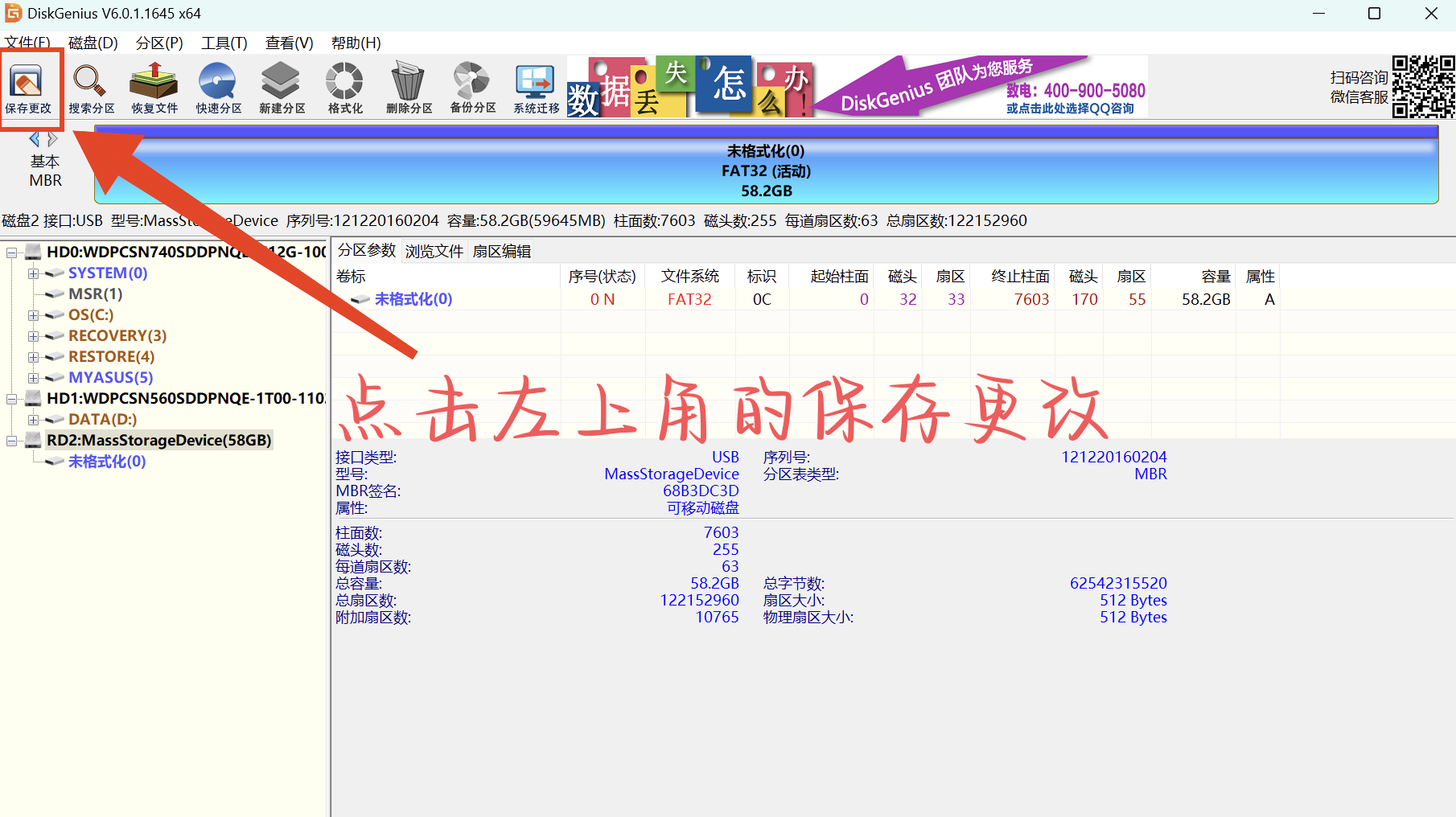
Task: Click the 起始柱面 column header
Action: pos(832,277)
